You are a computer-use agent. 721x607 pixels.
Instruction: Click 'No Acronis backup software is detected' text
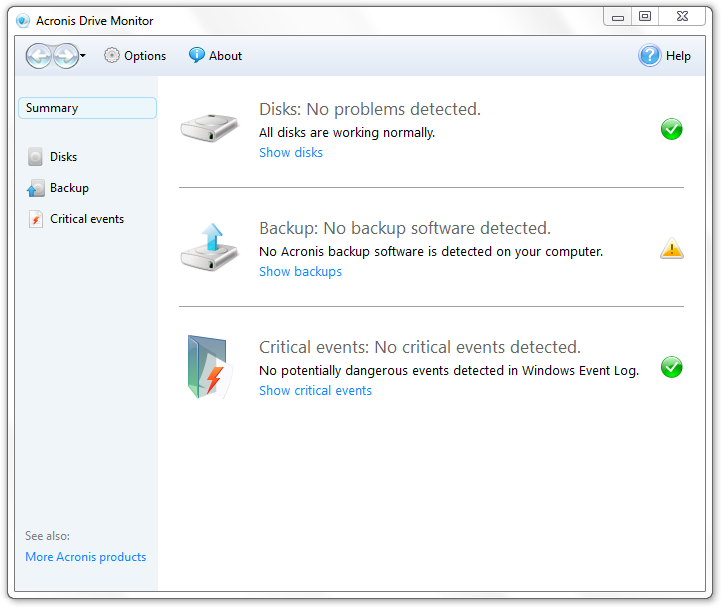[431, 252]
